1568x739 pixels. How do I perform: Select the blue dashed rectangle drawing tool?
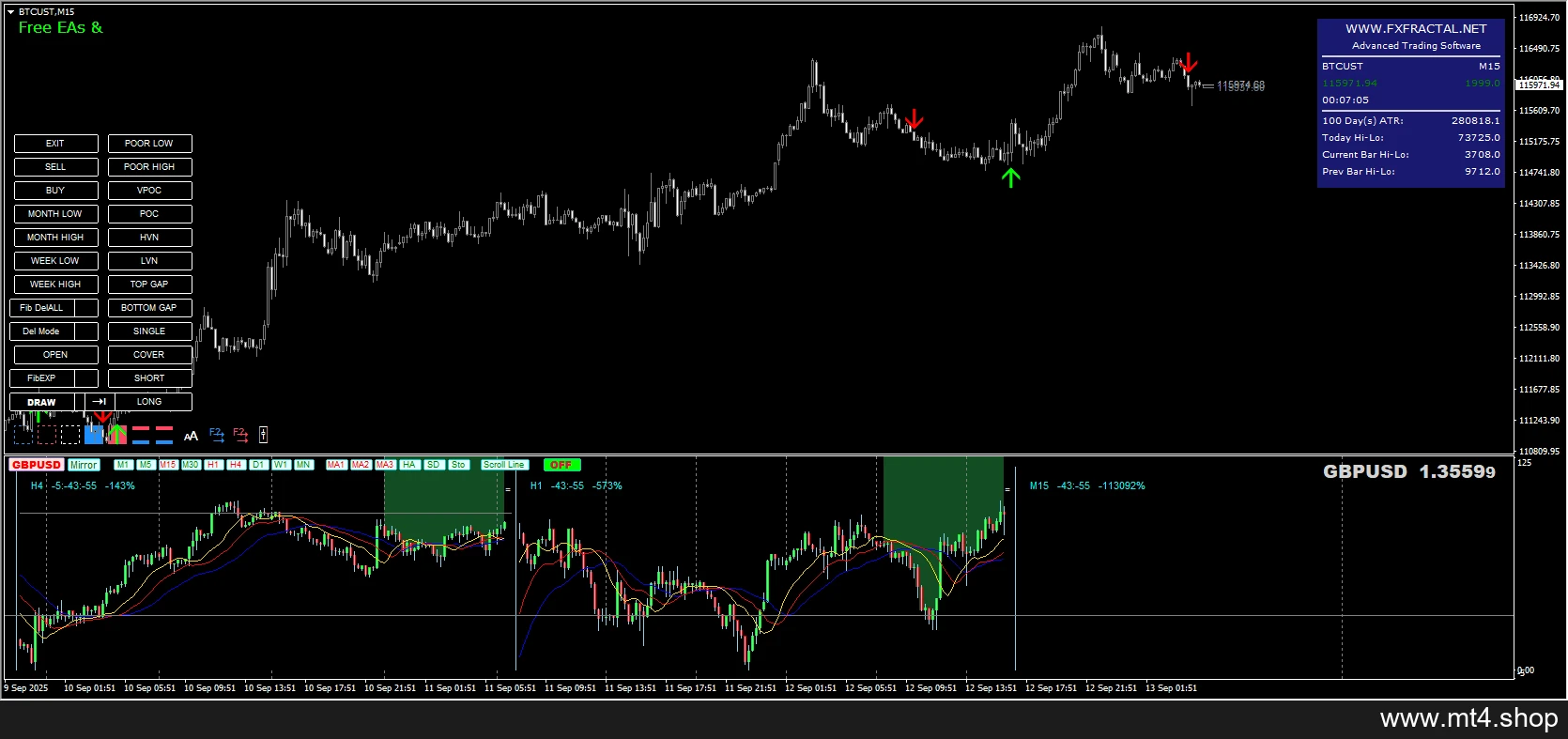23,435
